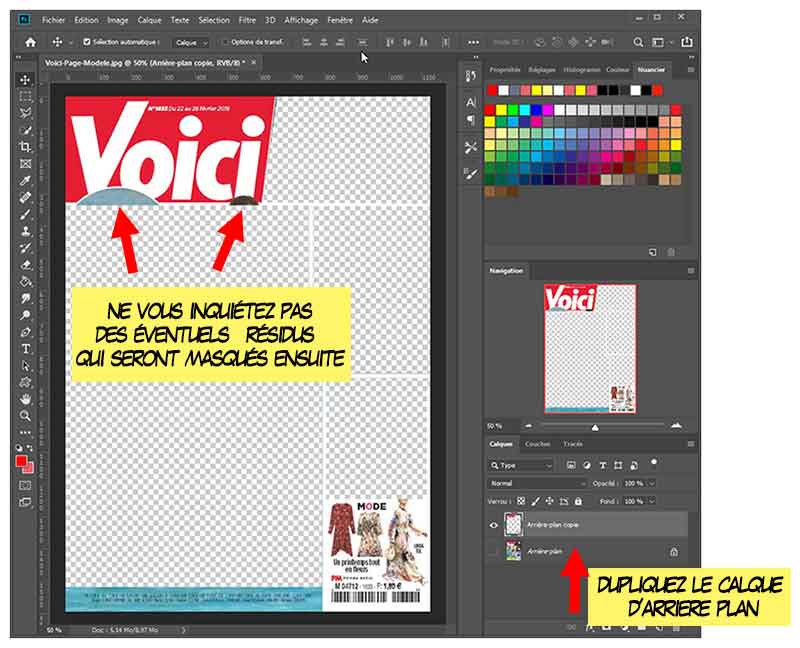The image size is (800, 648).
Task: Open the Calque menu
Action: 149,20
